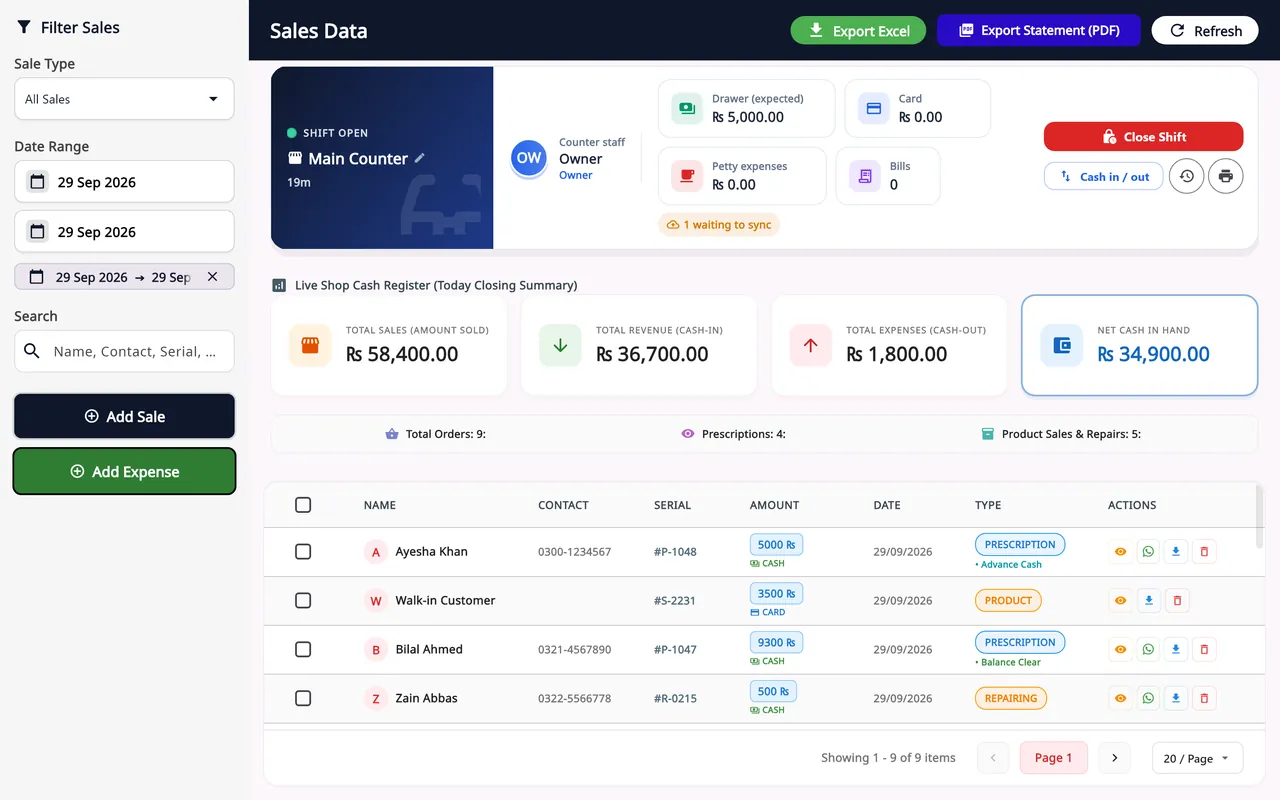Screen dimensions: 1280x800
Task: Click the Export Excel button
Action: tap(860, 30)
